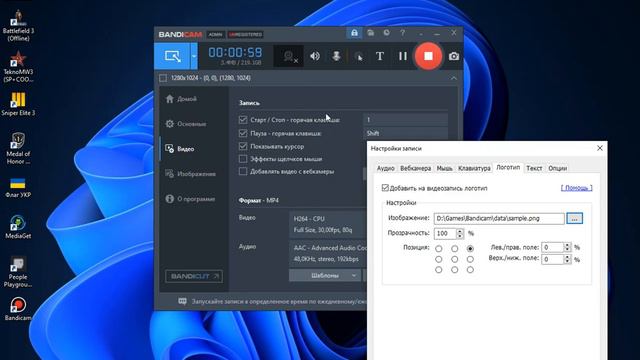Image resolution: width=640 pixels, height=360 pixels.
Task: Click the chat icon in Bandicam status bar
Action: pyautogui.click(x=182, y=301)
